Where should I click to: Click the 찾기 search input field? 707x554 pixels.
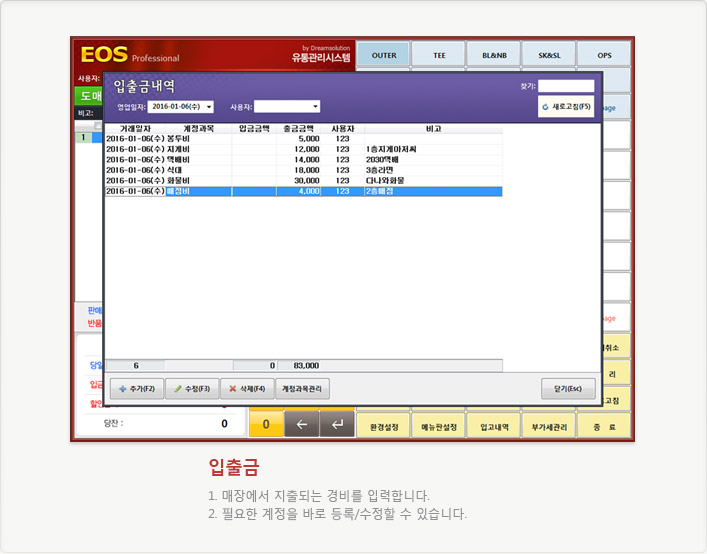tap(566, 86)
